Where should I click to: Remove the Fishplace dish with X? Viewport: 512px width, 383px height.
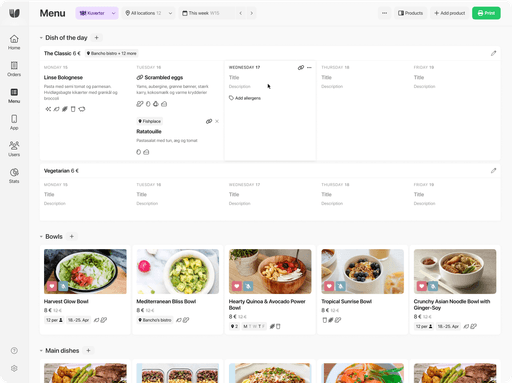pos(217,121)
